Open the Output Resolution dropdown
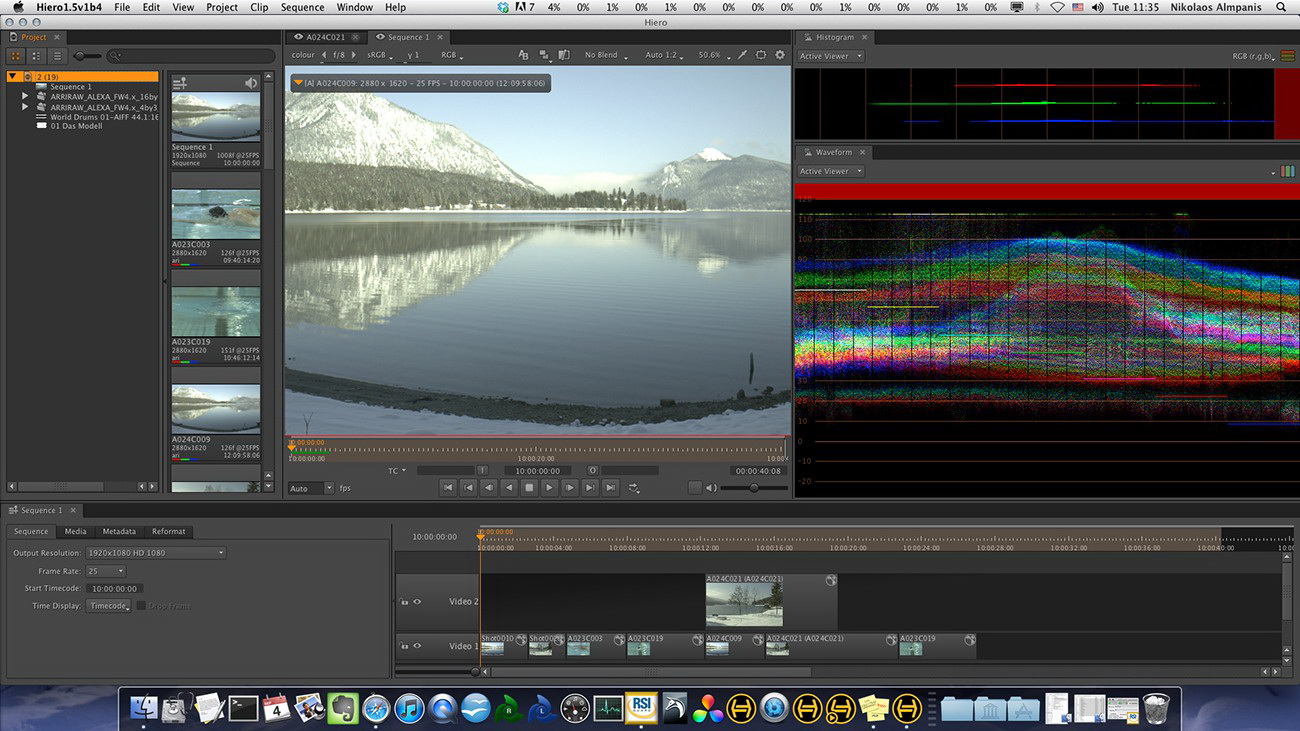This screenshot has height=731, width=1300. coord(155,553)
